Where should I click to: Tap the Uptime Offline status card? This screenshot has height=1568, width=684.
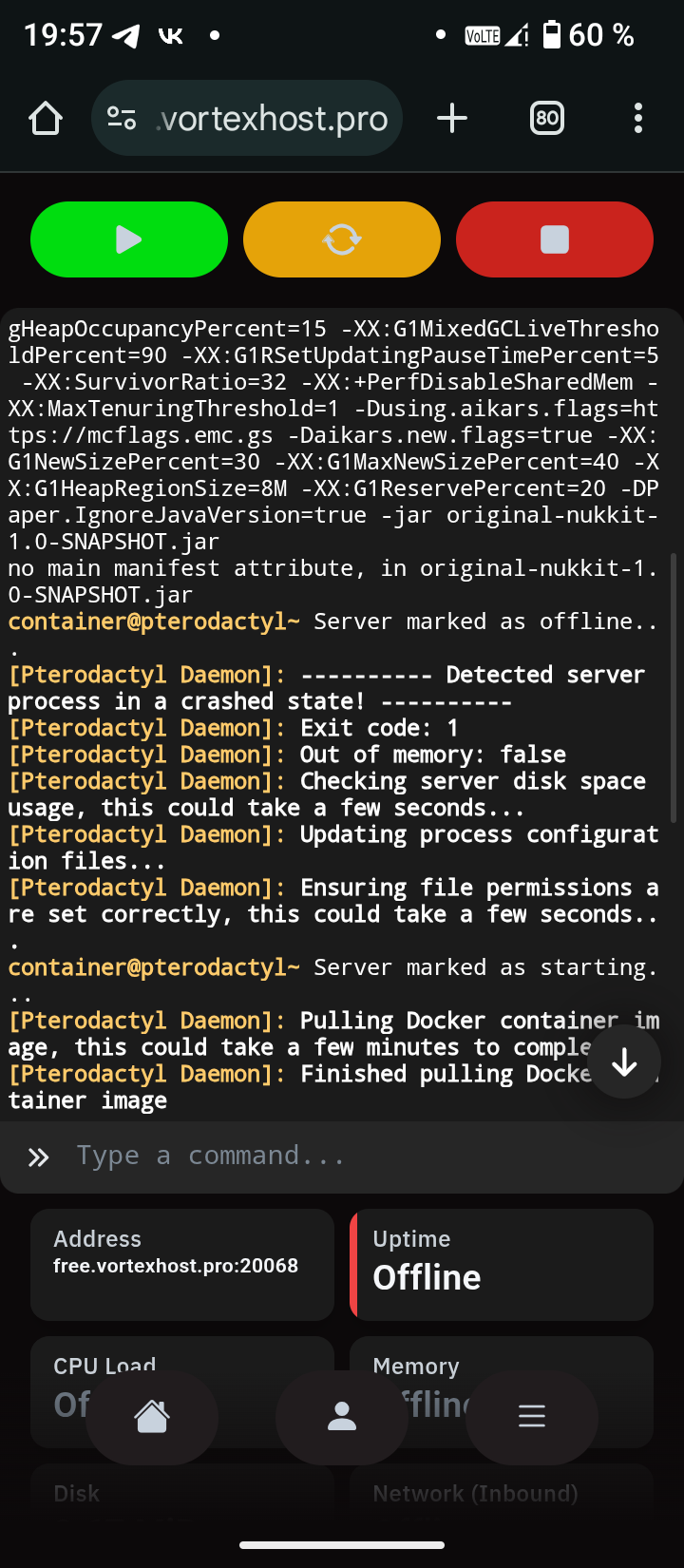[502, 1264]
